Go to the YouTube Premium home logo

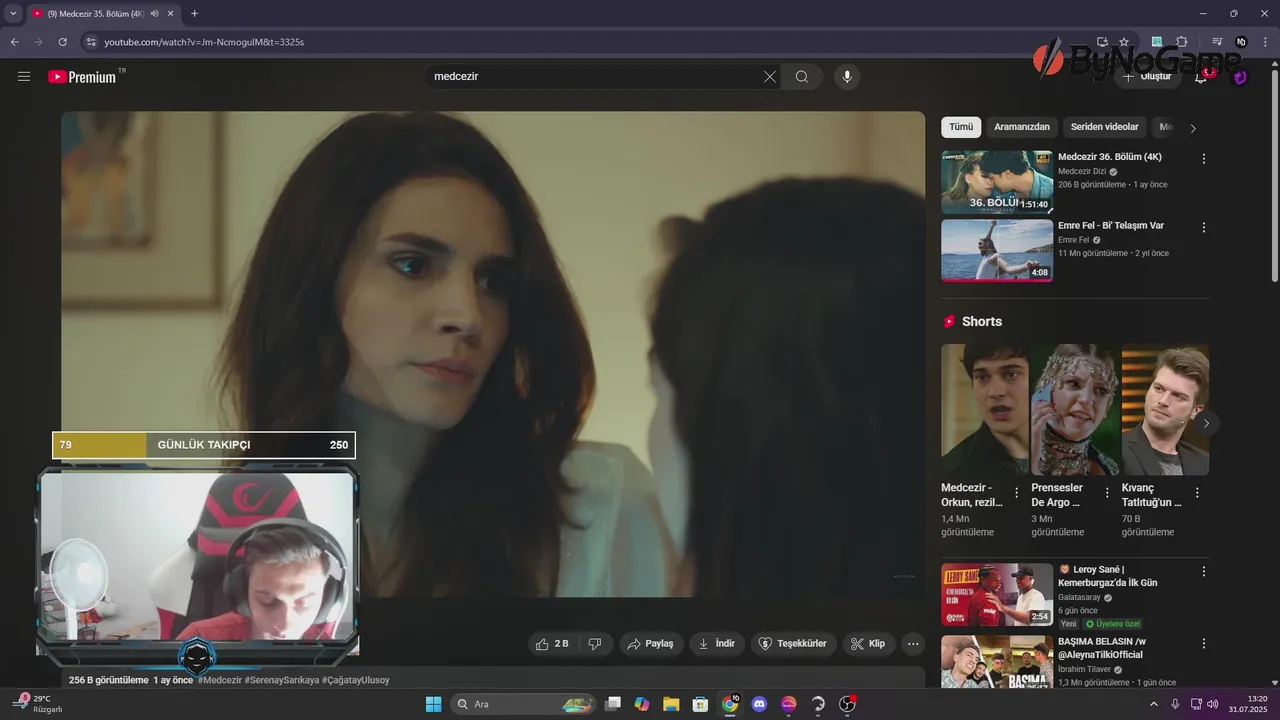click(82, 77)
